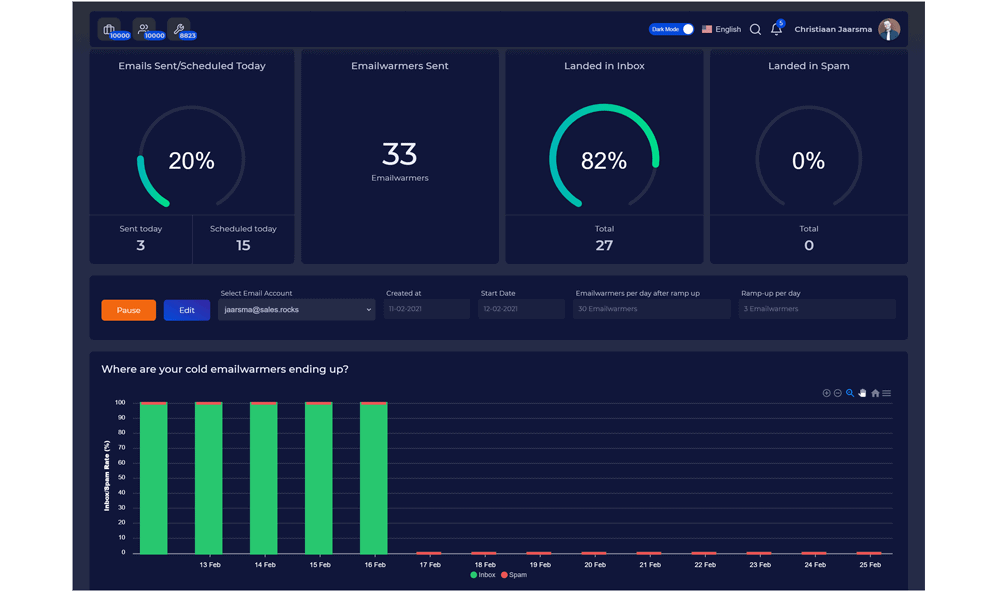The width and height of the screenshot is (1000, 592).
Task: Click the wrench icon showing 8823
Action: click(x=179, y=29)
